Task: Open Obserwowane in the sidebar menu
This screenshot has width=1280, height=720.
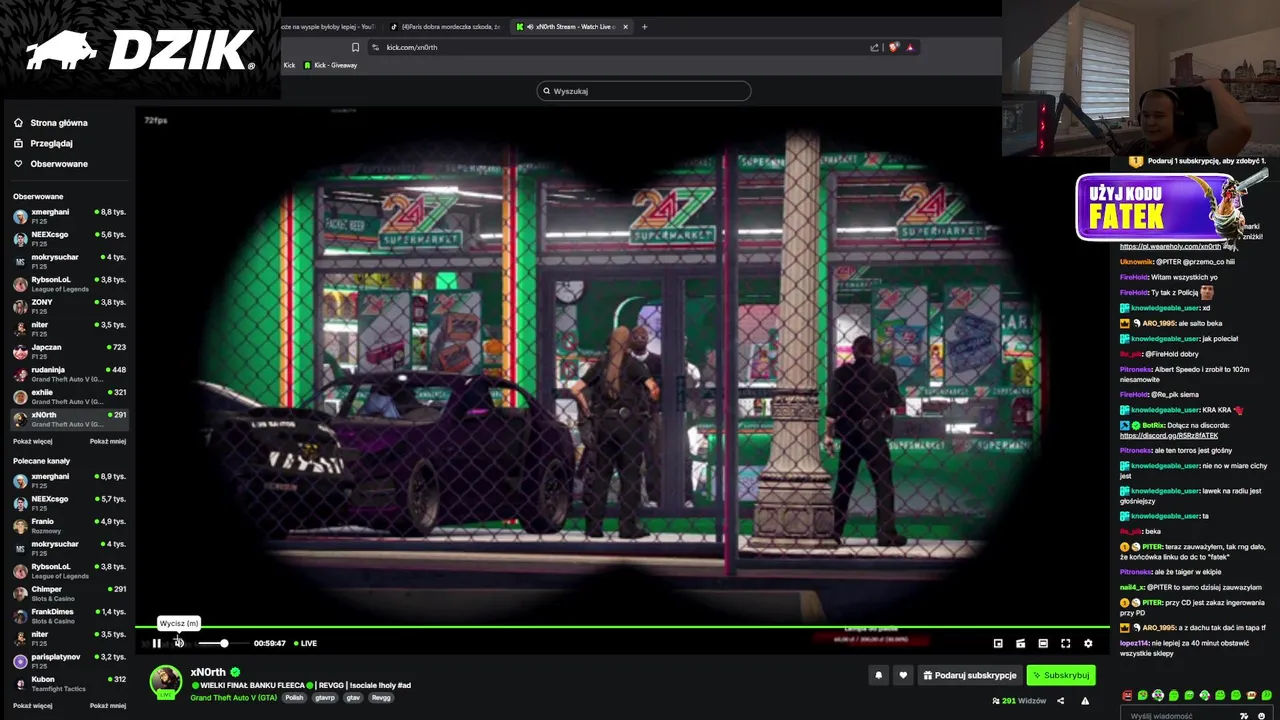Action: (50, 164)
